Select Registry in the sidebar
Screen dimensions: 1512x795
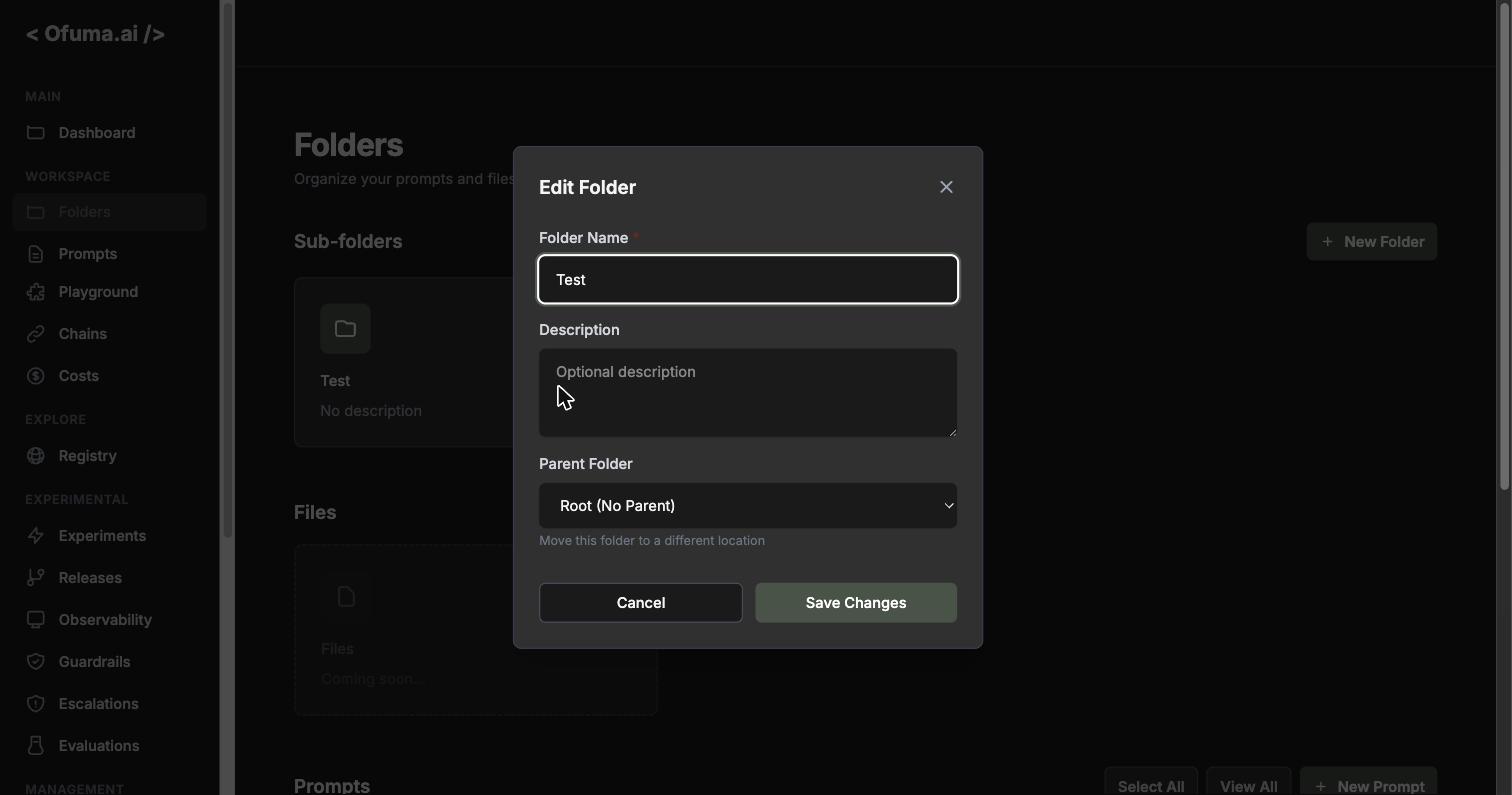(110, 456)
